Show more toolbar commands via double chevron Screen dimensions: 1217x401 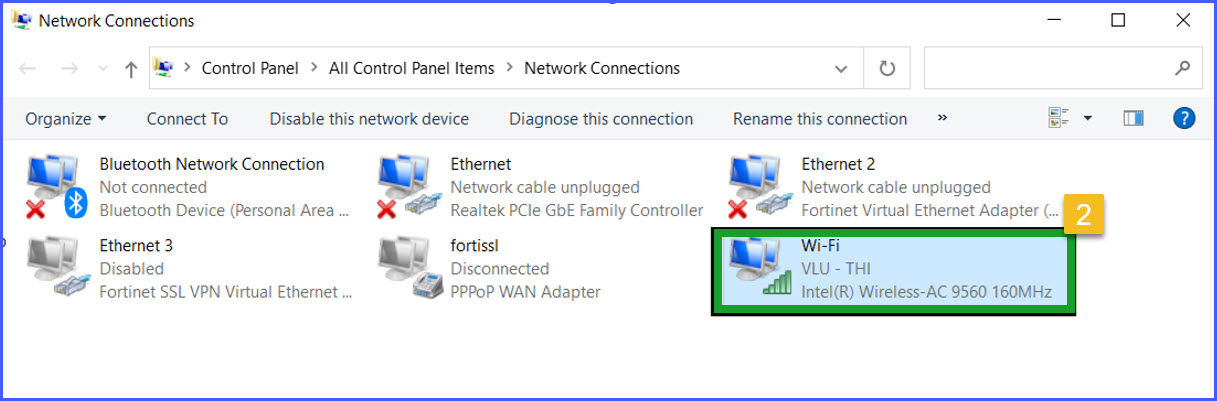click(x=942, y=118)
